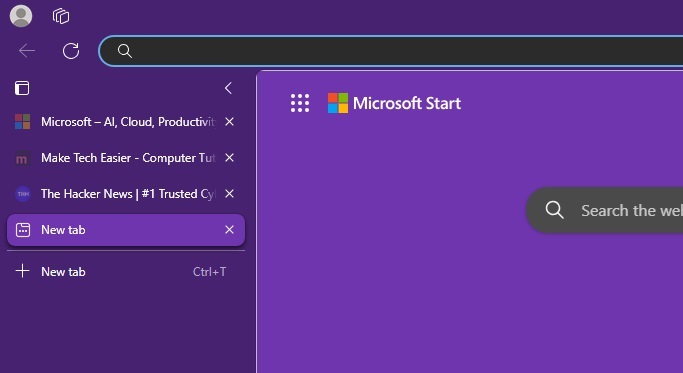Click the Microsoft tab favicon
Image resolution: width=683 pixels, height=373 pixels.
coord(23,122)
